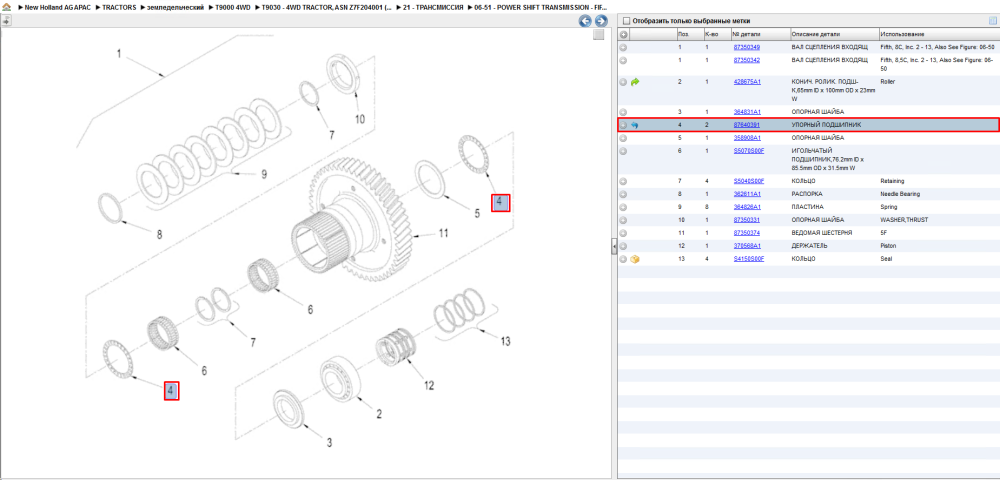Click the add circle for part 87640391
This screenshot has height=480, width=1000.
623,125
